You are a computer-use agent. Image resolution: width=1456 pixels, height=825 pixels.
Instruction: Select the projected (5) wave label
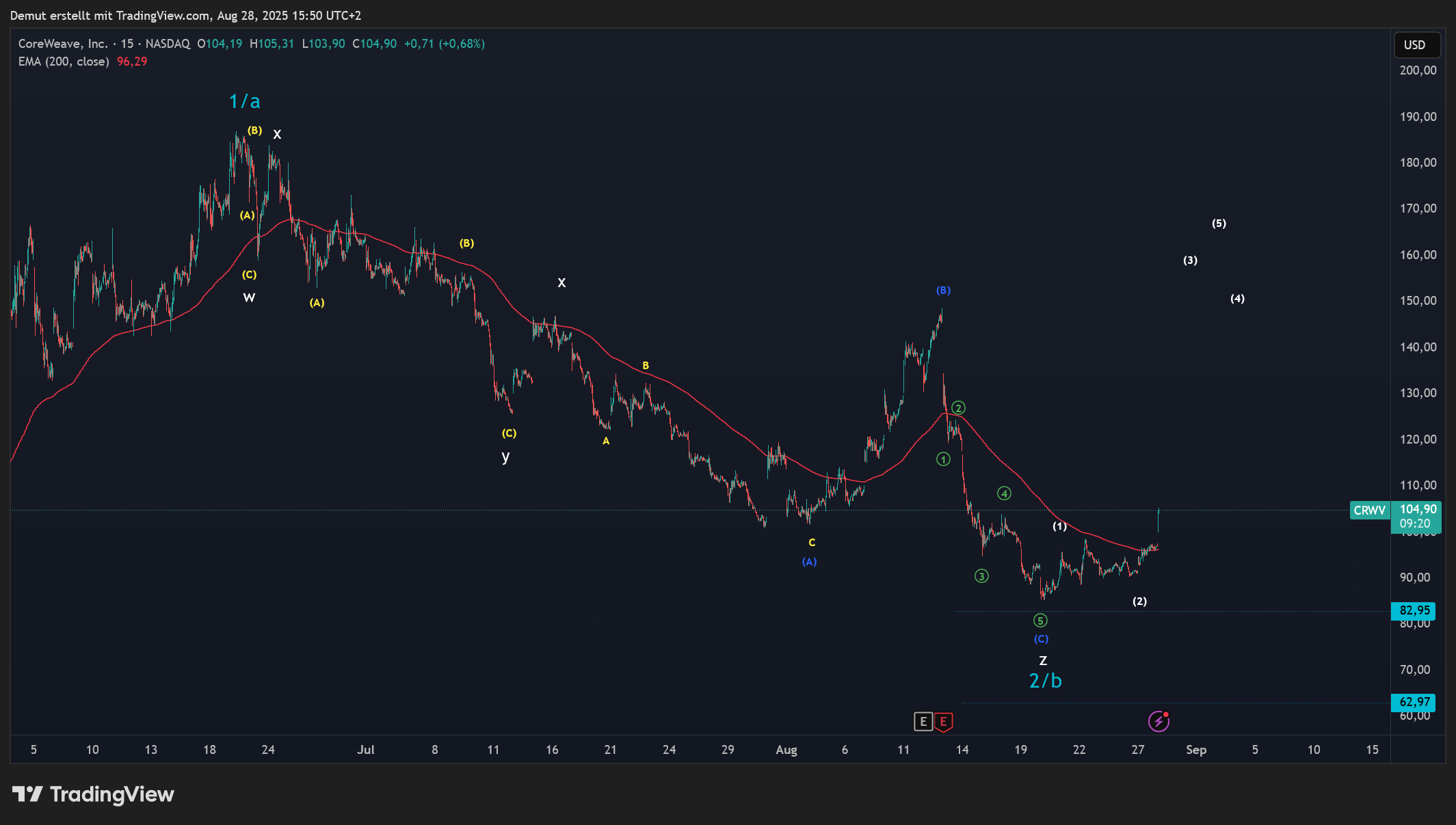[x=1219, y=224]
